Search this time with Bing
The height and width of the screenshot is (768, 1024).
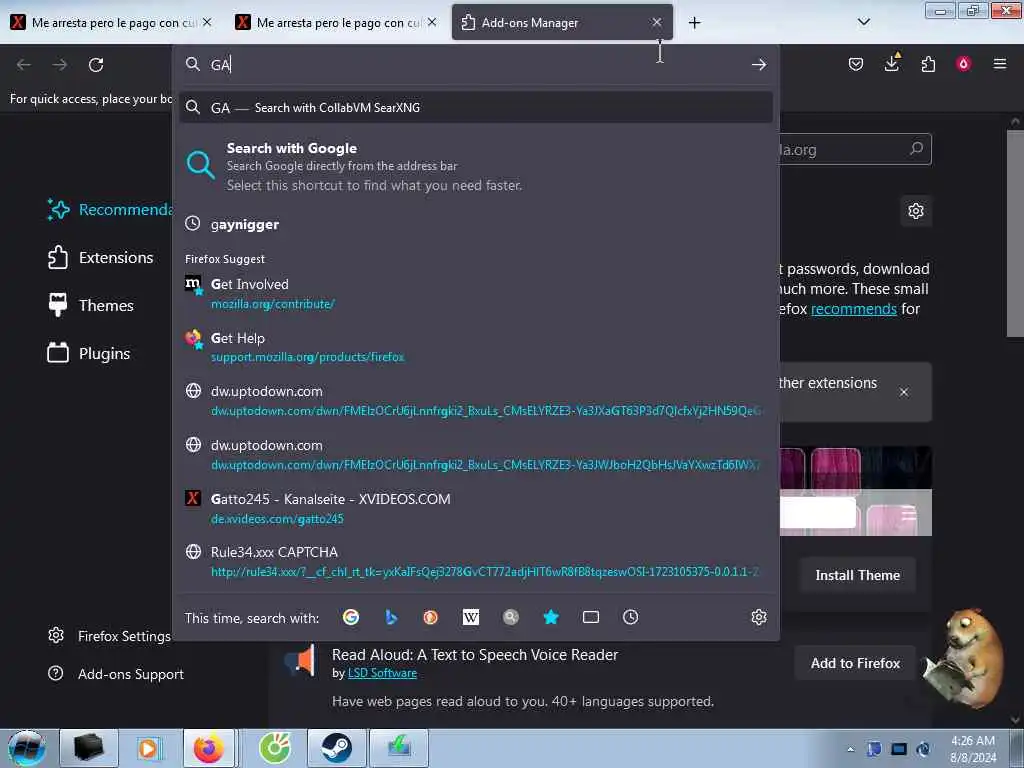pos(391,617)
